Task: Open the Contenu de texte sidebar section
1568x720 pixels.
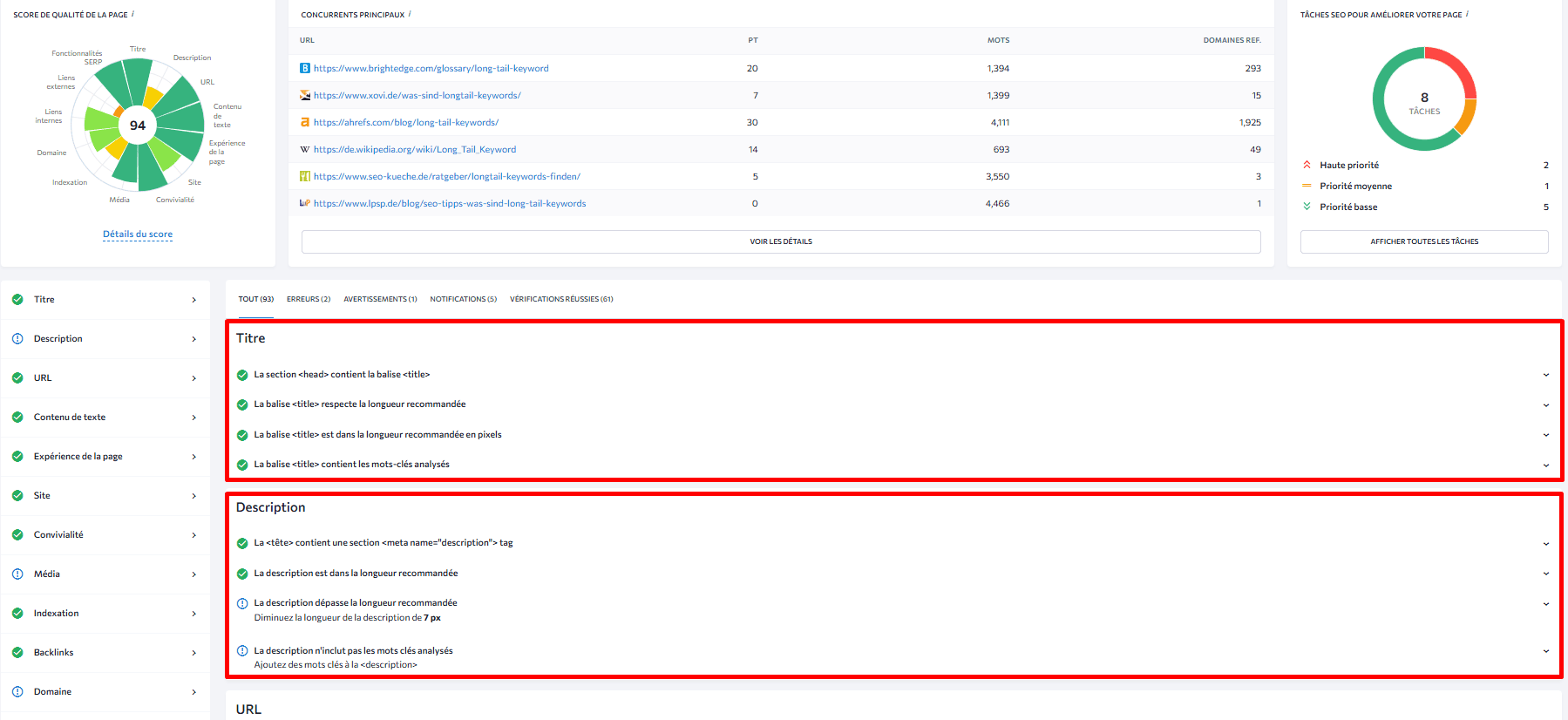Action: [x=105, y=417]
